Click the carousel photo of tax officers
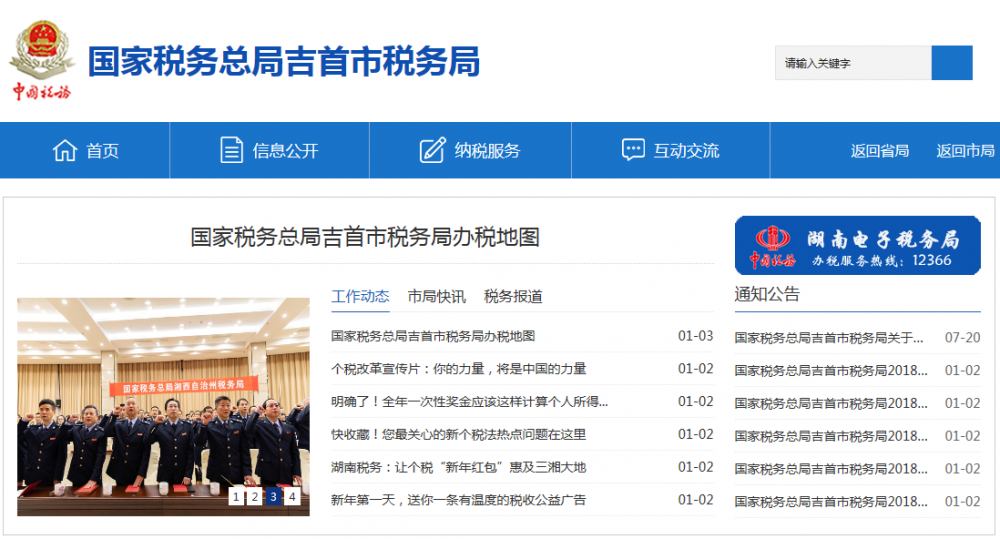The image size is (1000, 539). click(x=163, y=407)
